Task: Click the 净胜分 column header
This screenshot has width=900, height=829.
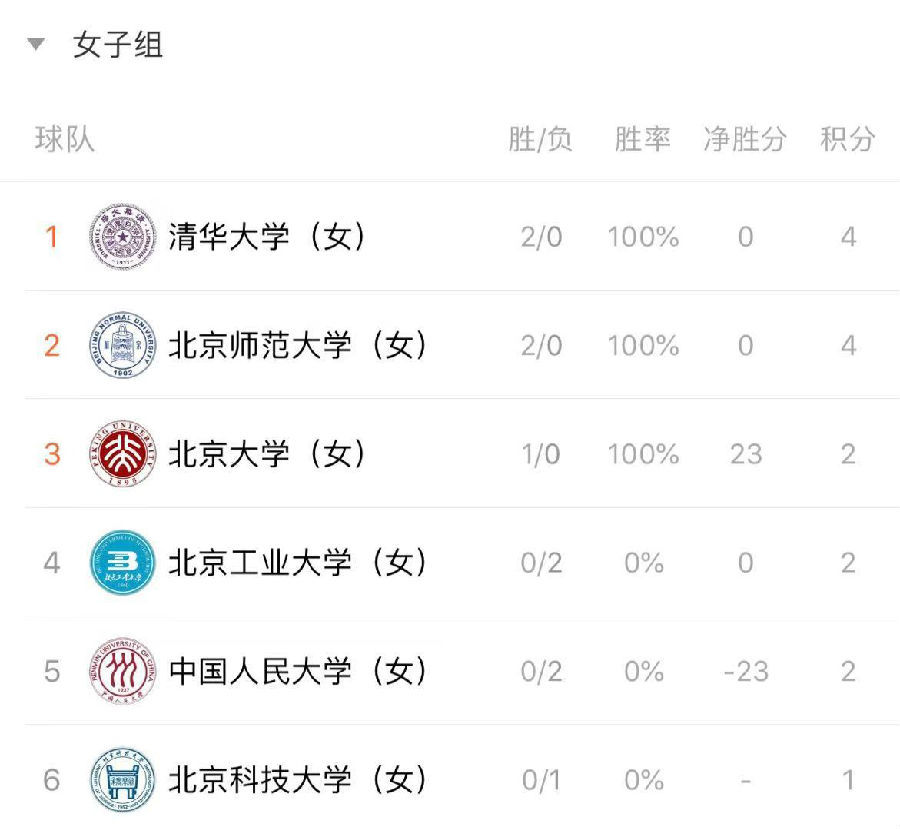Action: point(744,140)
